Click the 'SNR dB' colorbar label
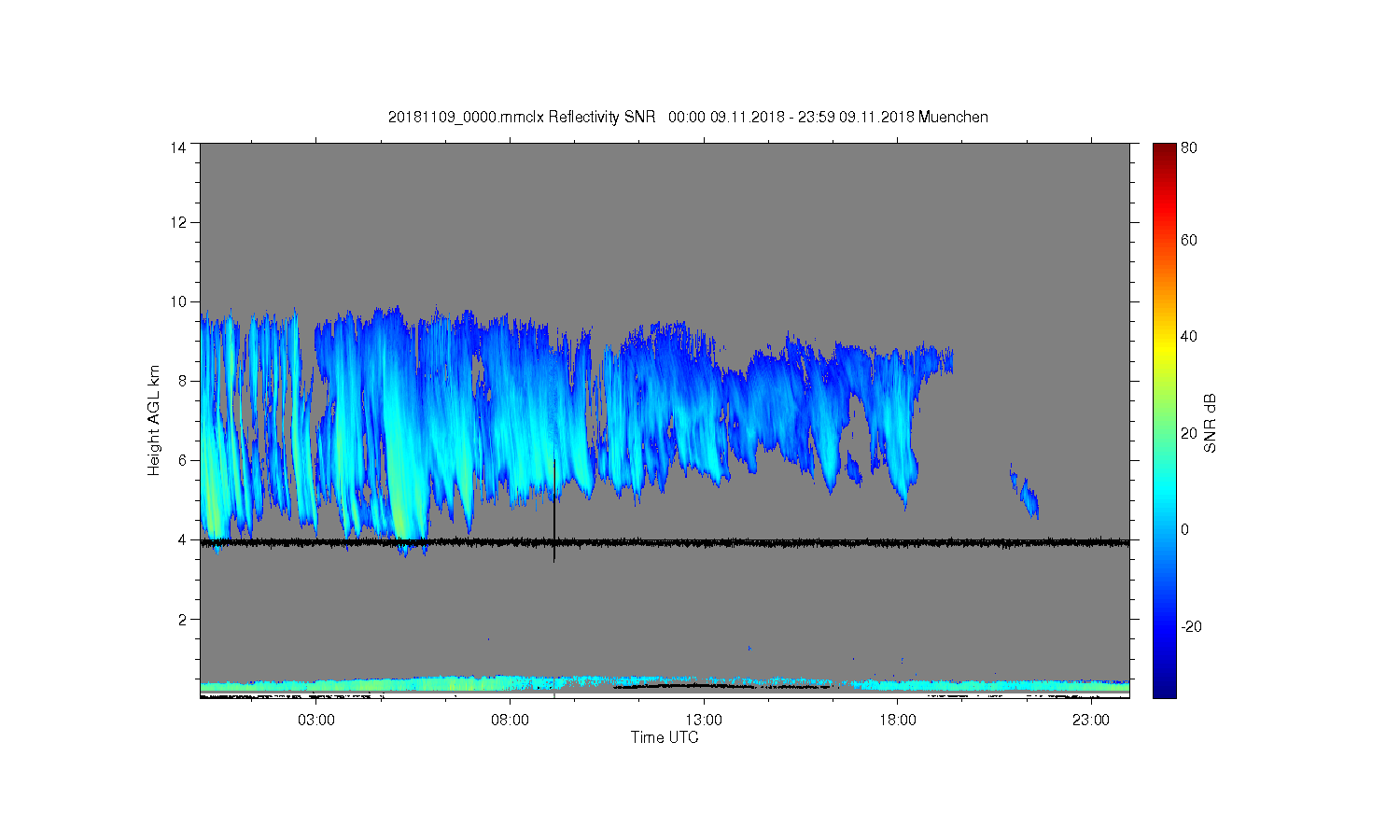This screenshot has height=840, width=1400. 1210,422
